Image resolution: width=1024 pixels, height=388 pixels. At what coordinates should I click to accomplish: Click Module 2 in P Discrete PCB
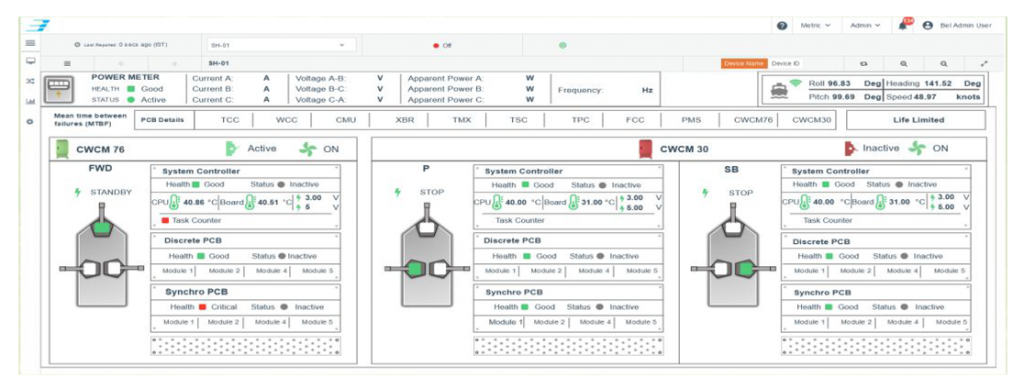(x=546, y=270)
